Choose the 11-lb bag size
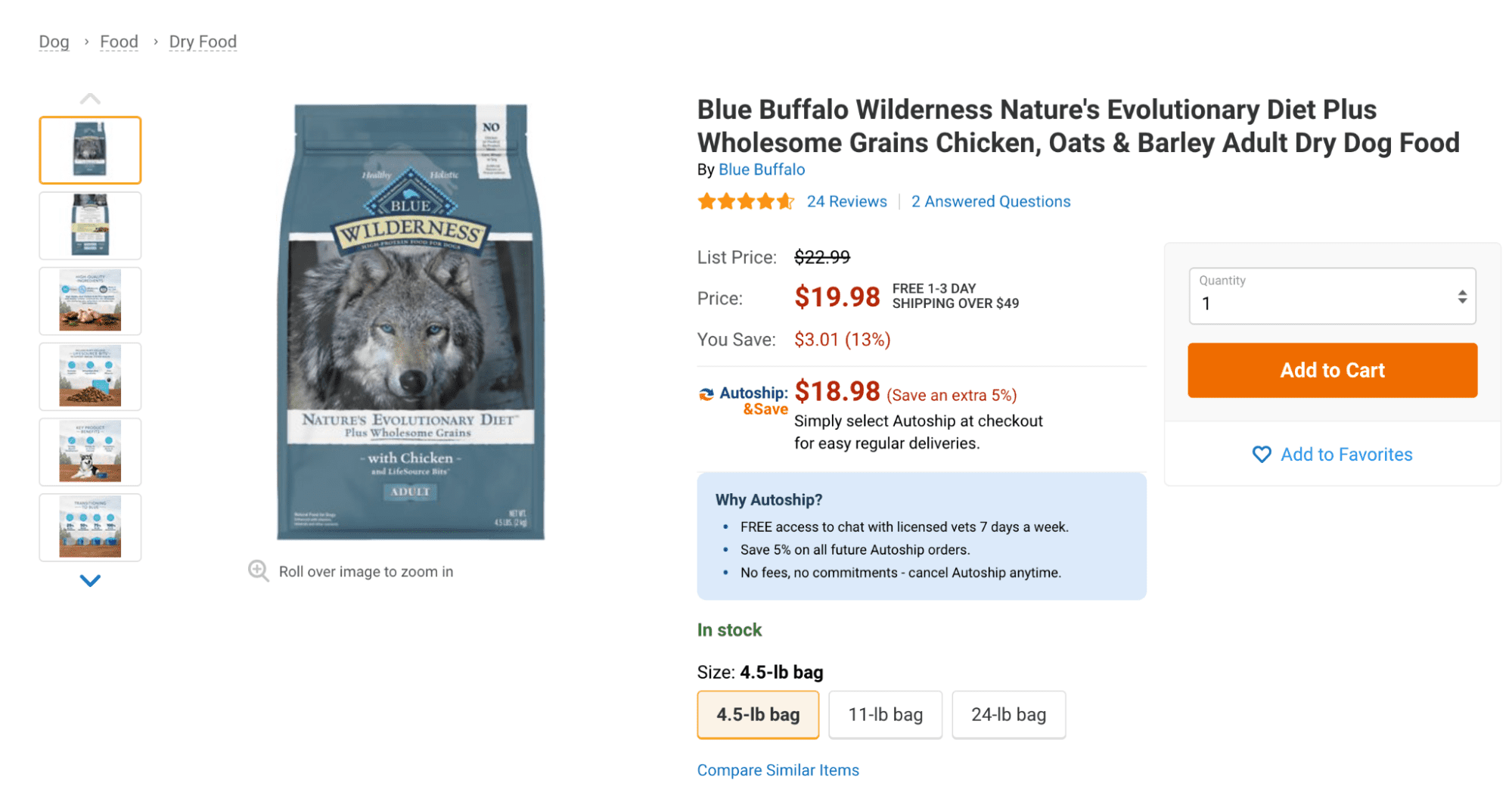This screenshot has height=808, width=1512. tap(885, 714)
